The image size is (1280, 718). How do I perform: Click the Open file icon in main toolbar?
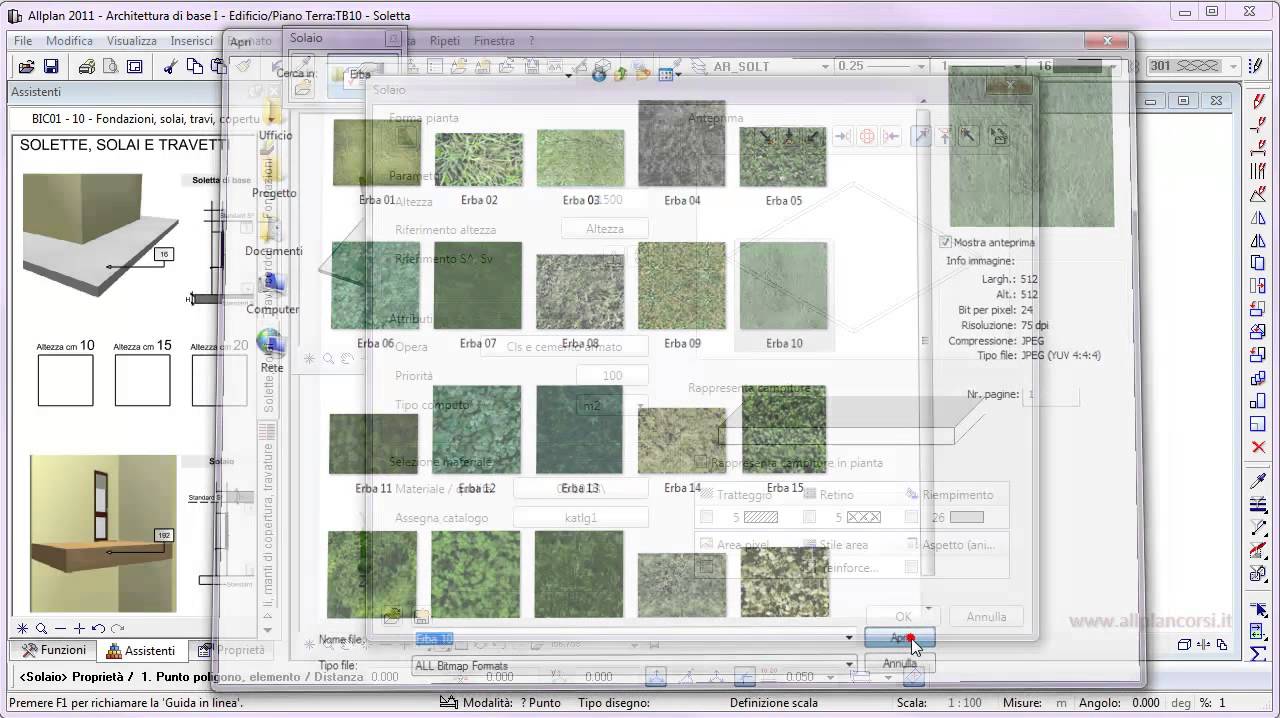click(x=26, y=67)
